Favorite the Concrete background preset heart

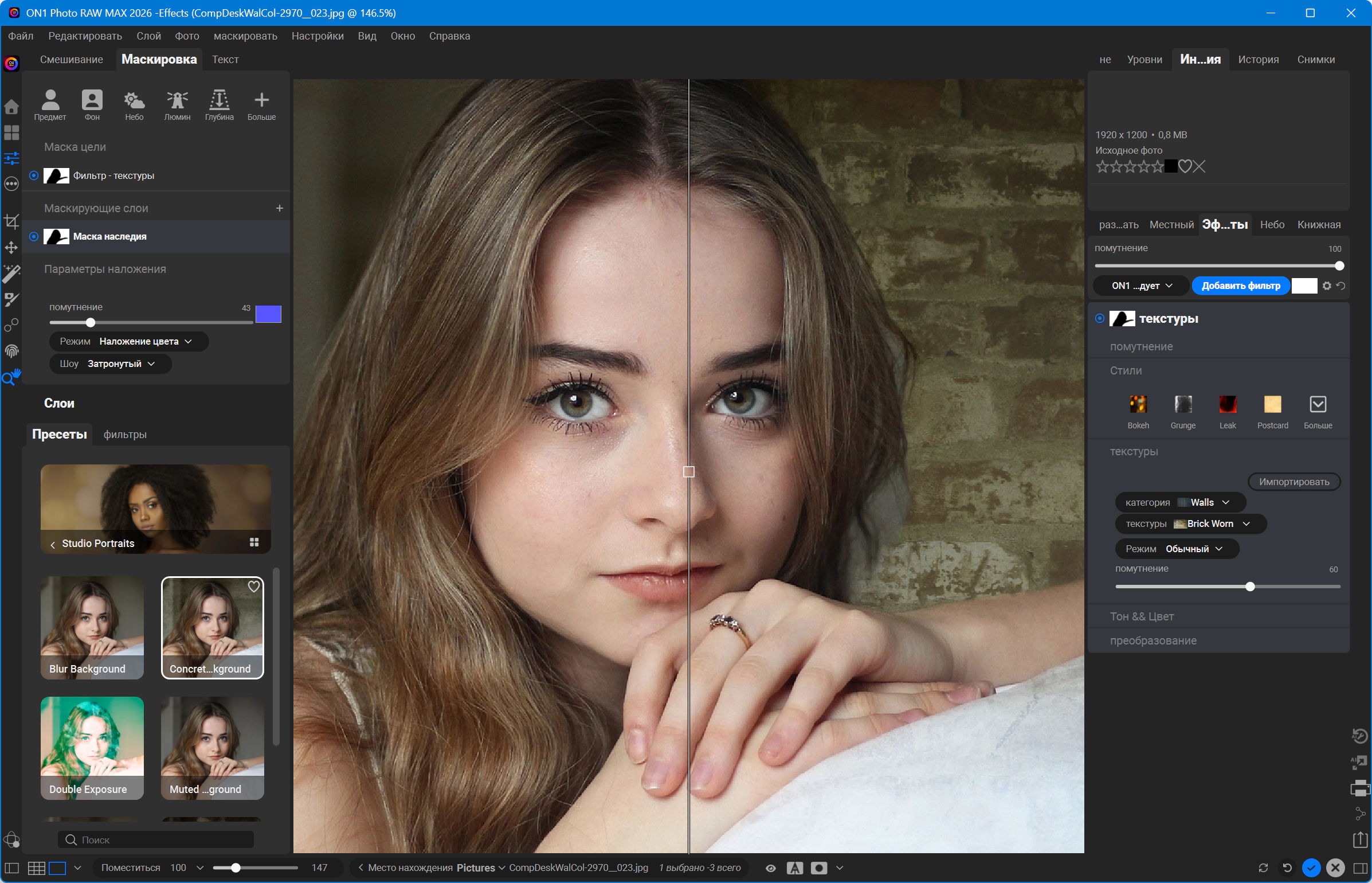tap(254, 587)
